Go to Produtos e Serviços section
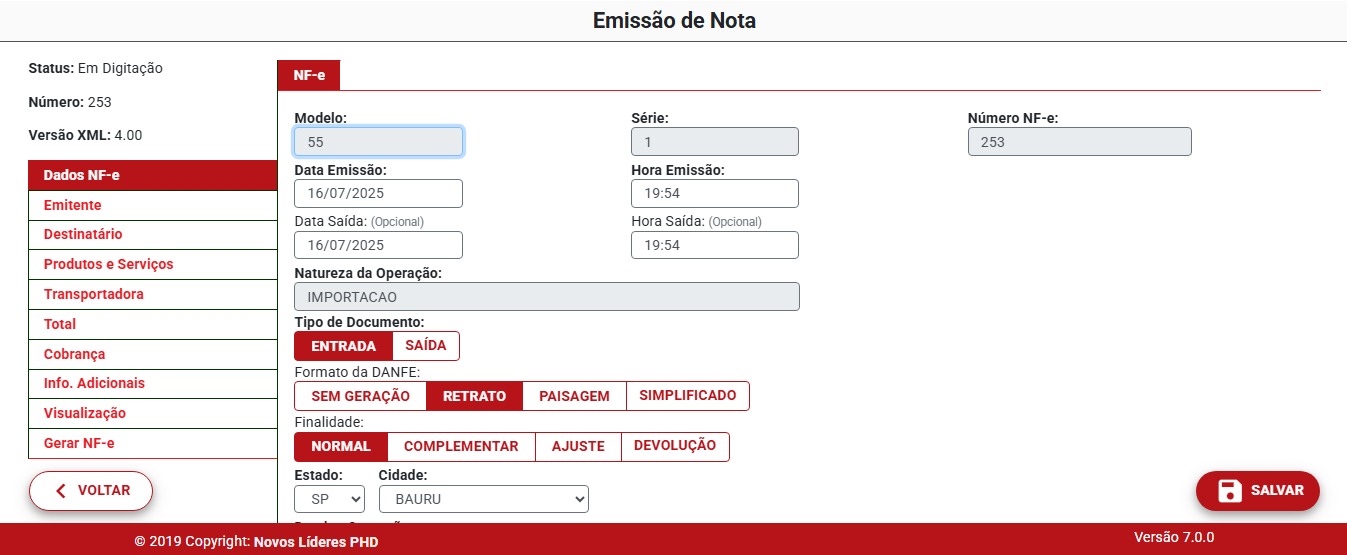This screenshot has width=1347, height=555. coord(108,264)
